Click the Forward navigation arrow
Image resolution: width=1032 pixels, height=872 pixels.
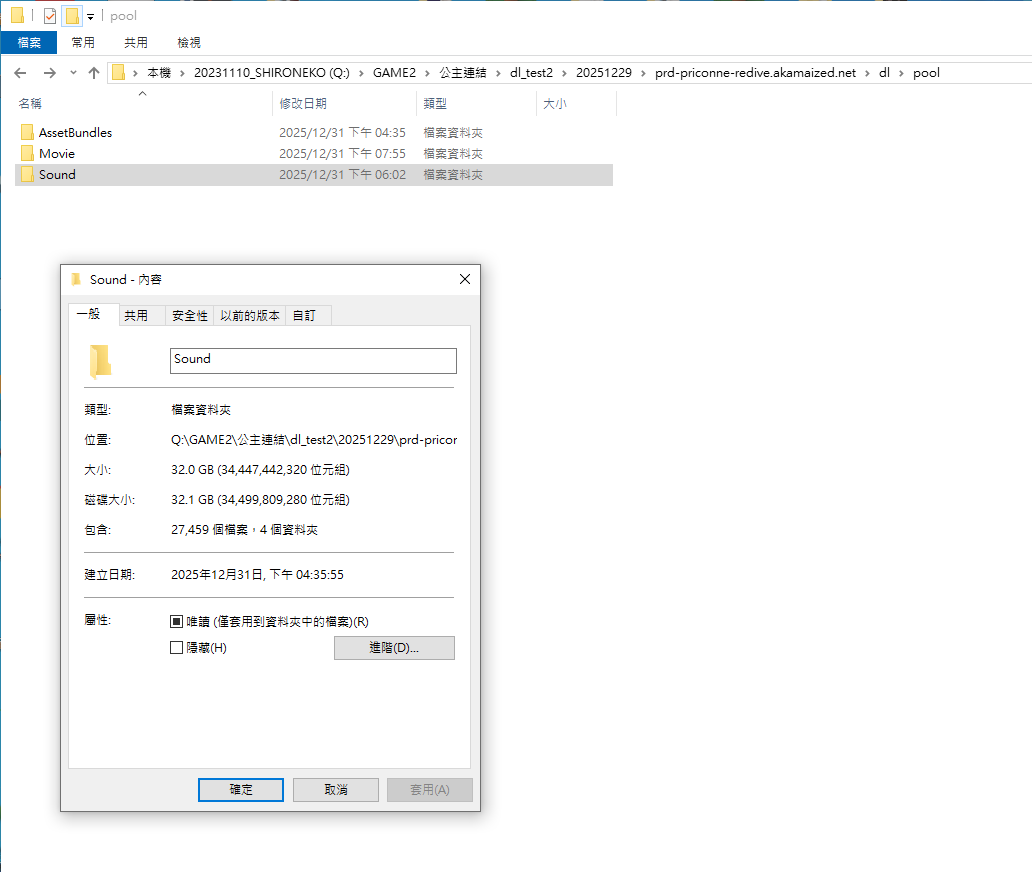click(x=49, y=73)
